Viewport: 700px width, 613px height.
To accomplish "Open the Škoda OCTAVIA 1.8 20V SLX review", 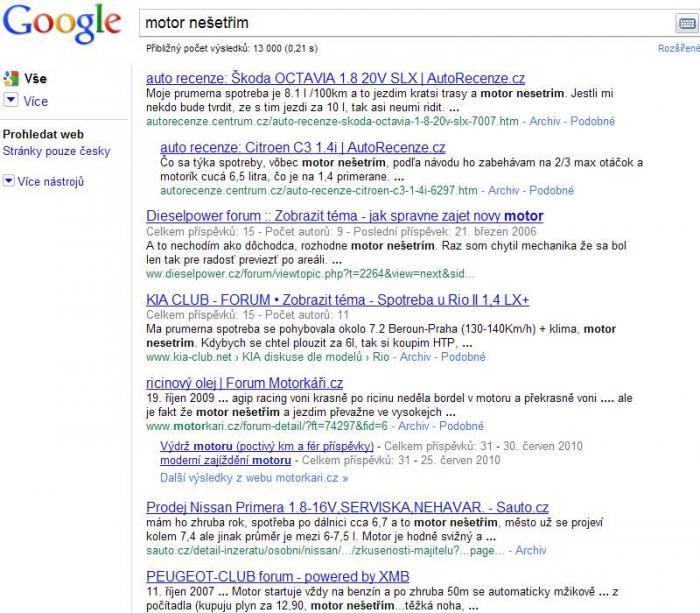I will point(335,78).
